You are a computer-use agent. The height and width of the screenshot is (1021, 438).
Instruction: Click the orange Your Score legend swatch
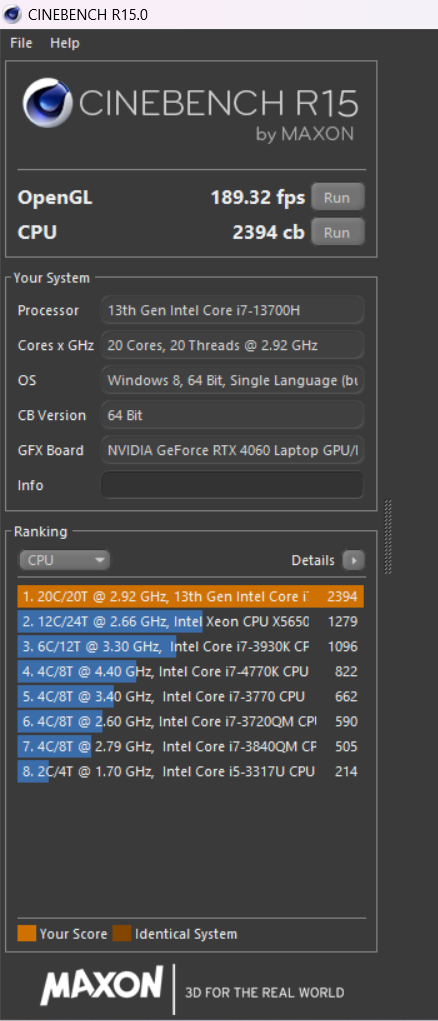[x=27, y=934]
